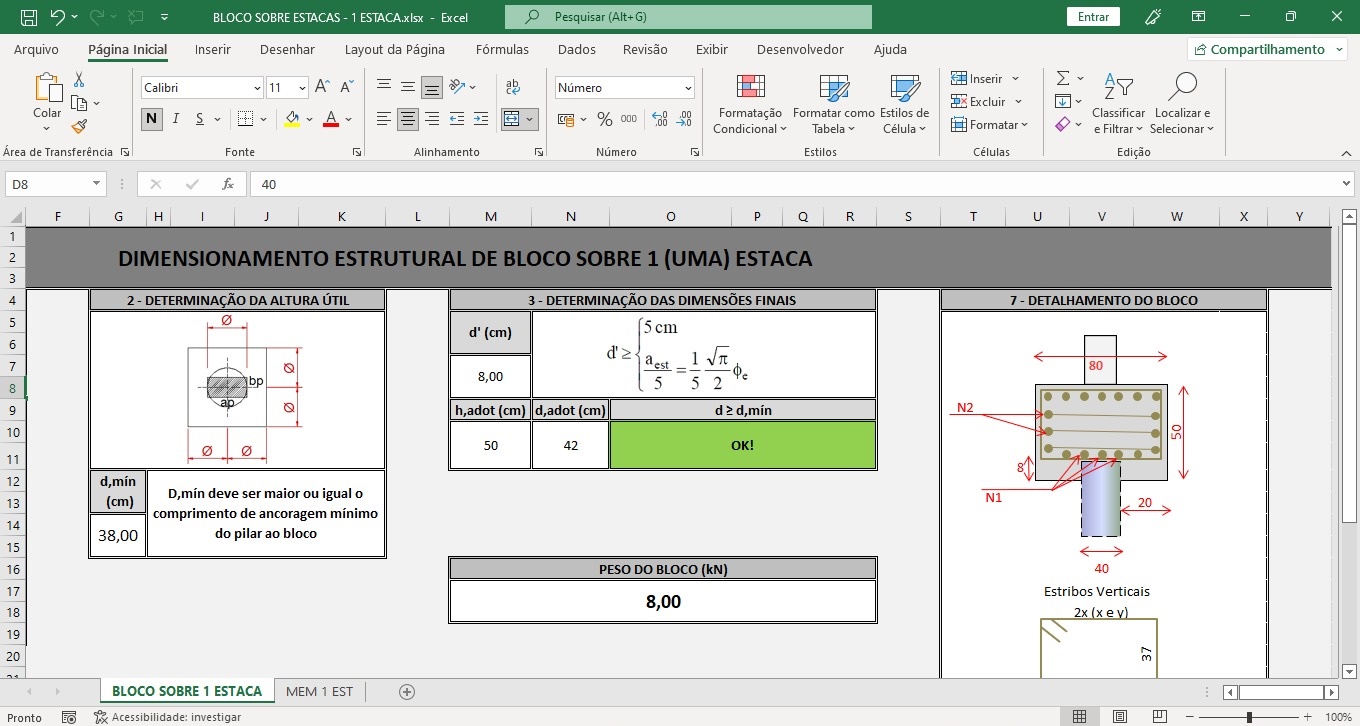Viewport: 1360px width, 726px height.
Task: Click the Percent style icon
Action: [x=604, y=119]
